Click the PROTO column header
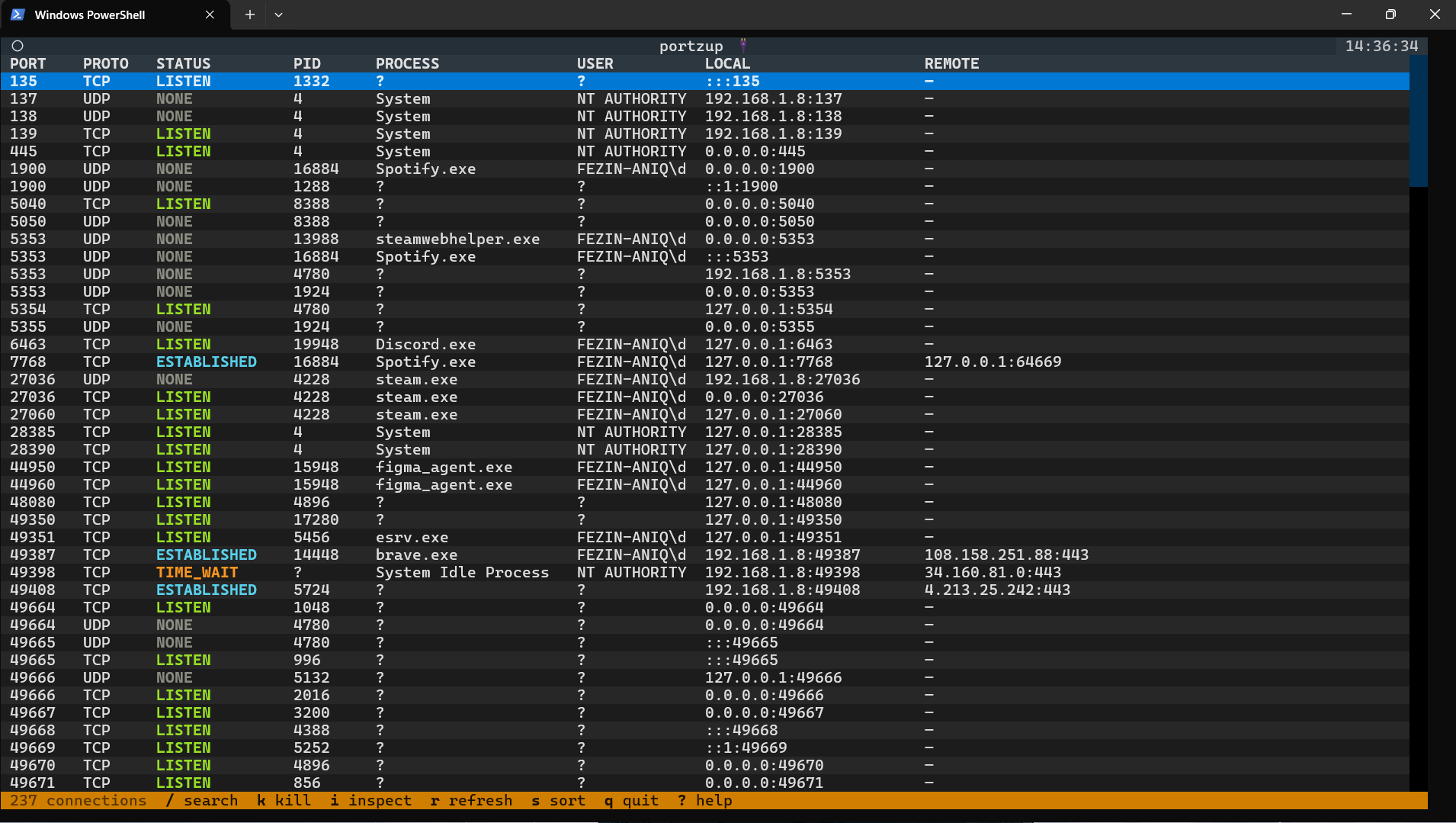1456x823 pixels. click(105, 64)
